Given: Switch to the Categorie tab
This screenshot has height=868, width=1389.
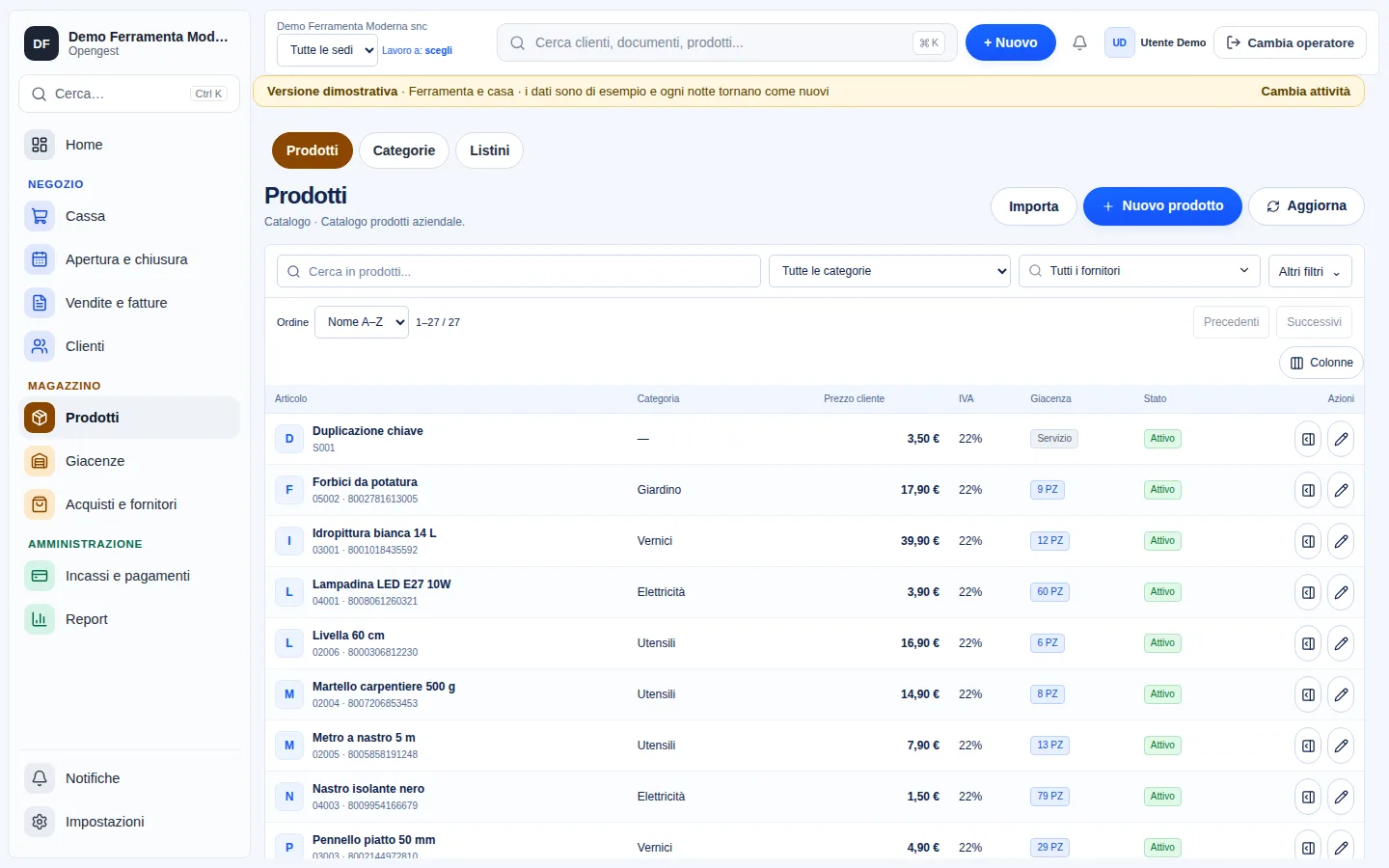Looking at the screenshot, I should [404, 150].
